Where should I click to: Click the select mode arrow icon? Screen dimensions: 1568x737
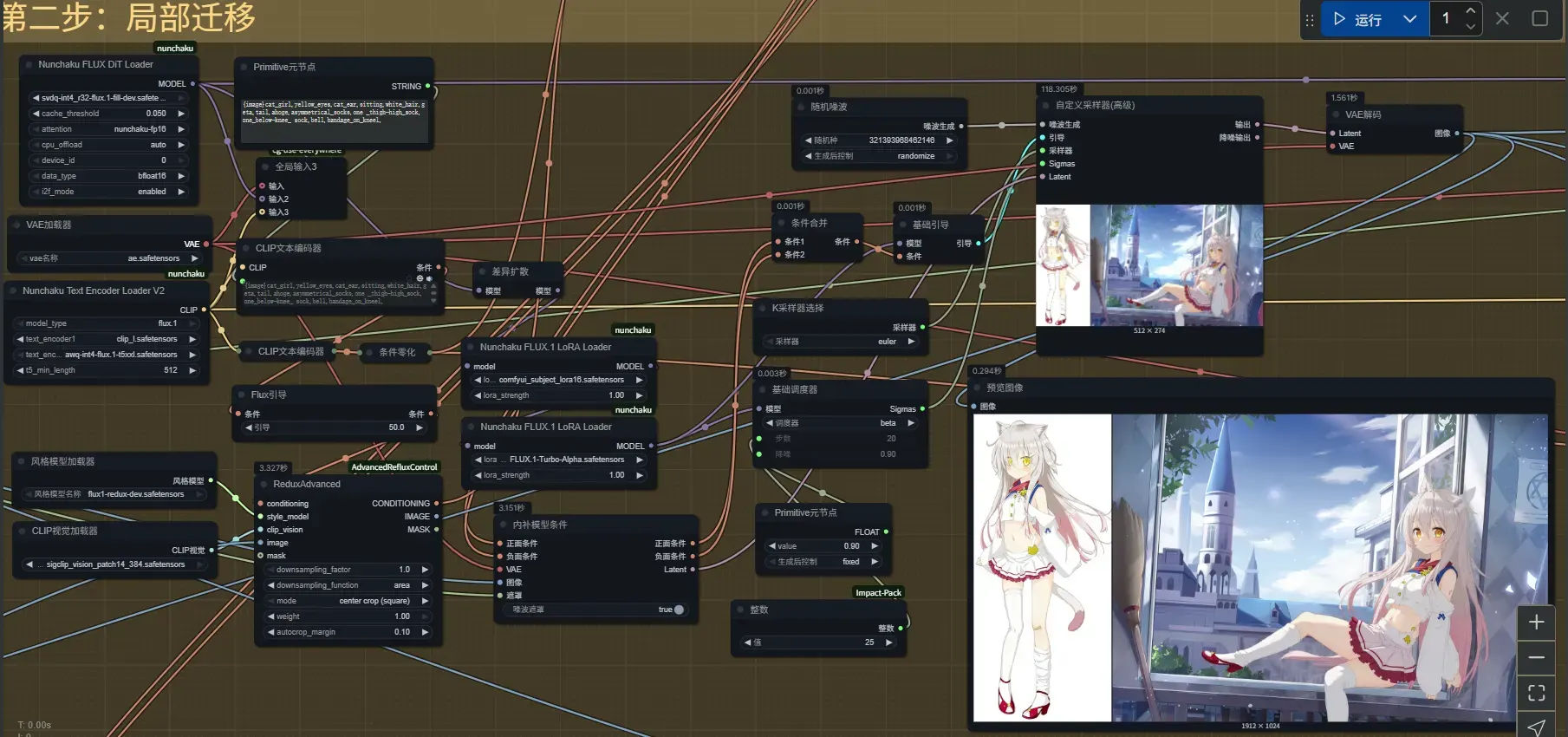pyautogui.click(x=1536, y=727)
